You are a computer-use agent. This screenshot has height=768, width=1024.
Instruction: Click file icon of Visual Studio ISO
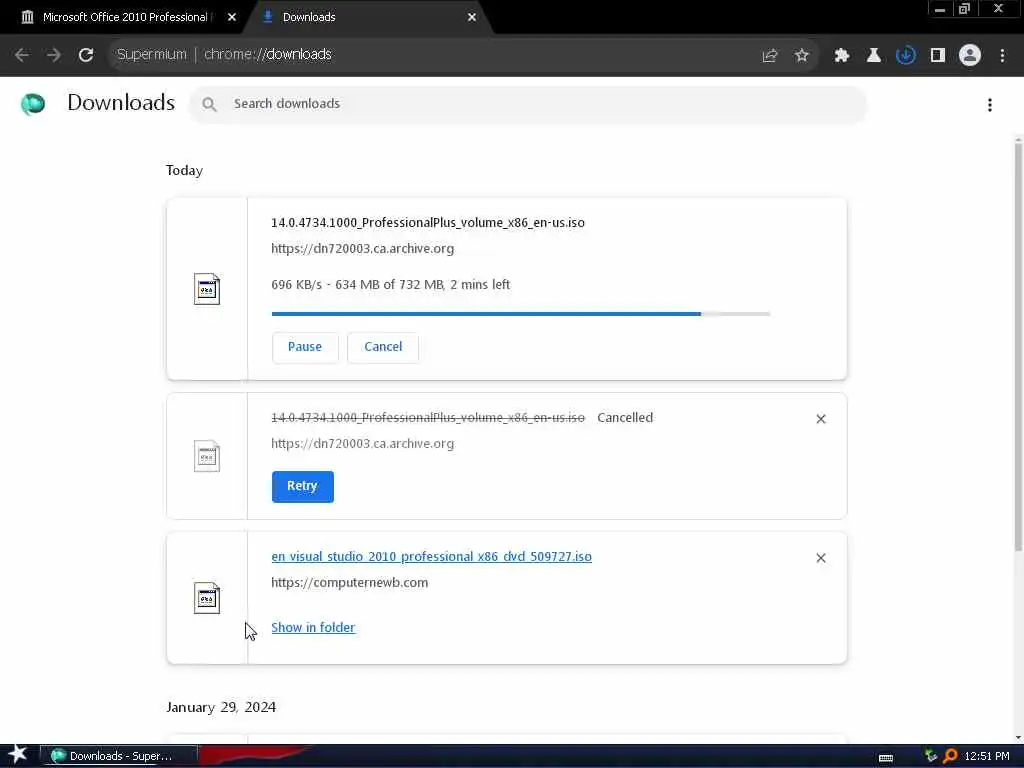click(206, 598)
